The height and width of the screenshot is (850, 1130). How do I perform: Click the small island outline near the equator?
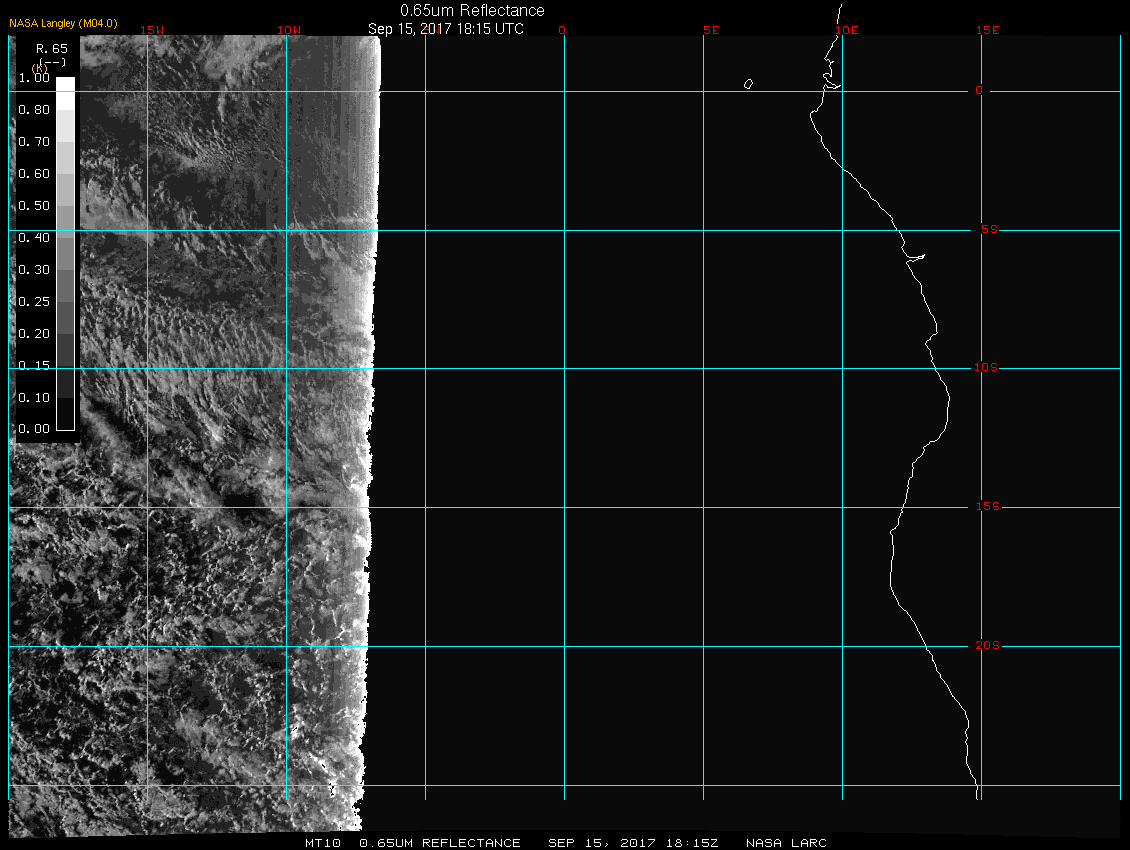coord(749,84)
